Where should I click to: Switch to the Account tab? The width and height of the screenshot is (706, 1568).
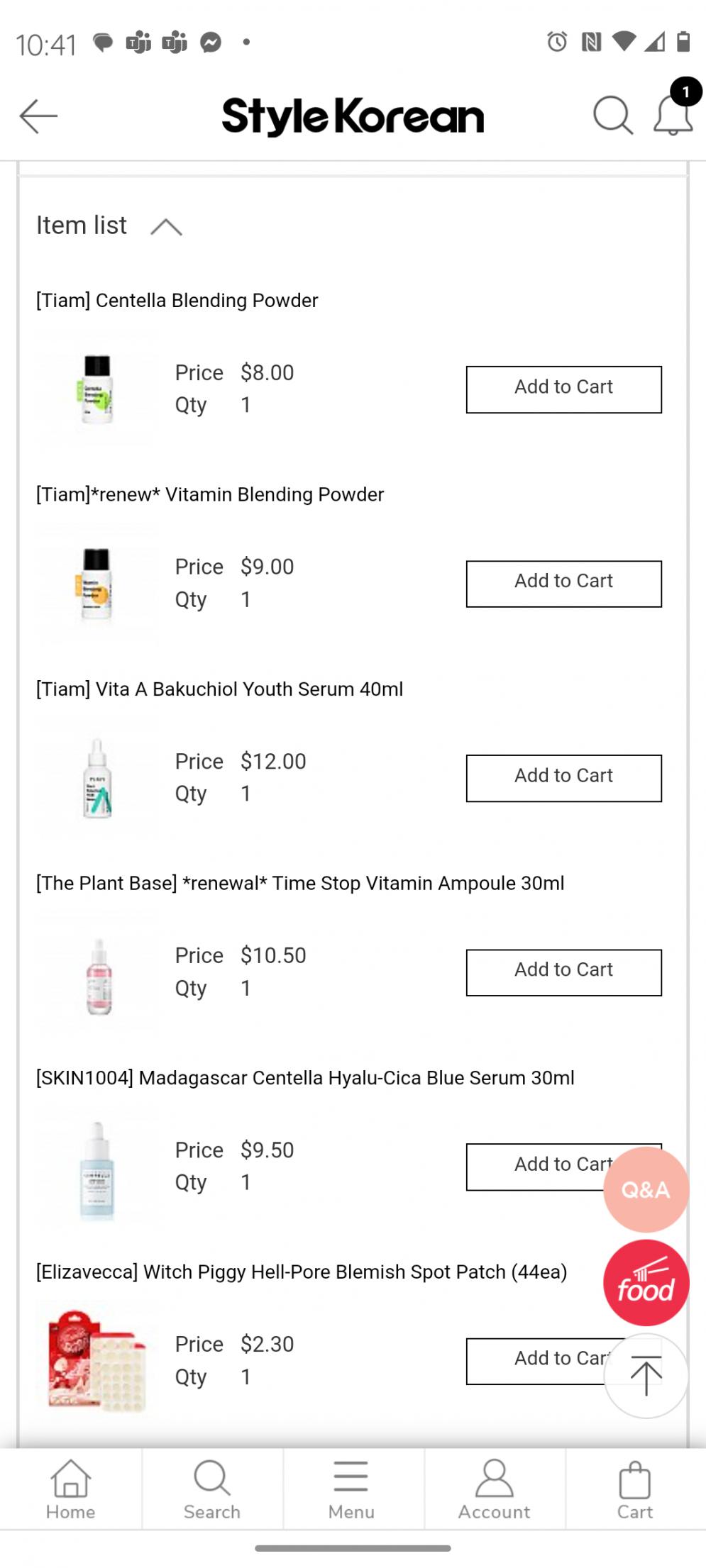click(x=494, y=1489)
